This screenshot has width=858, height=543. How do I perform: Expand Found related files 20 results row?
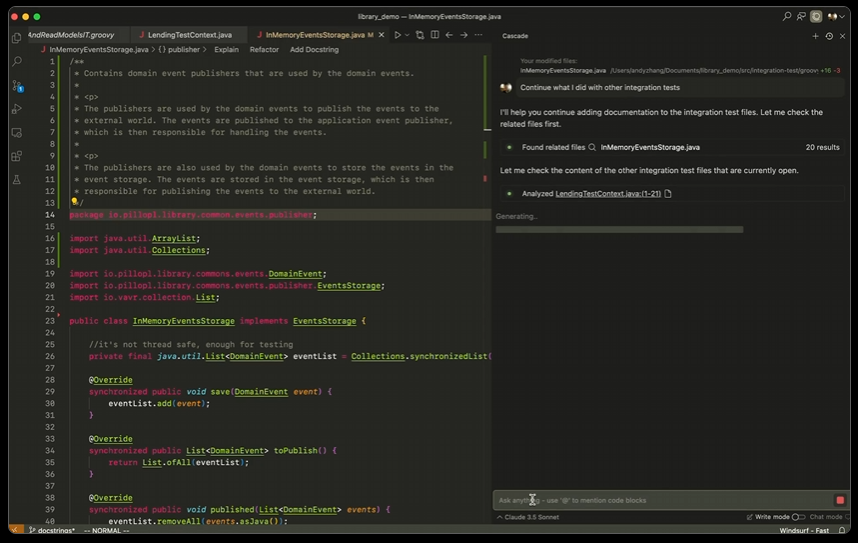(672, 147)
